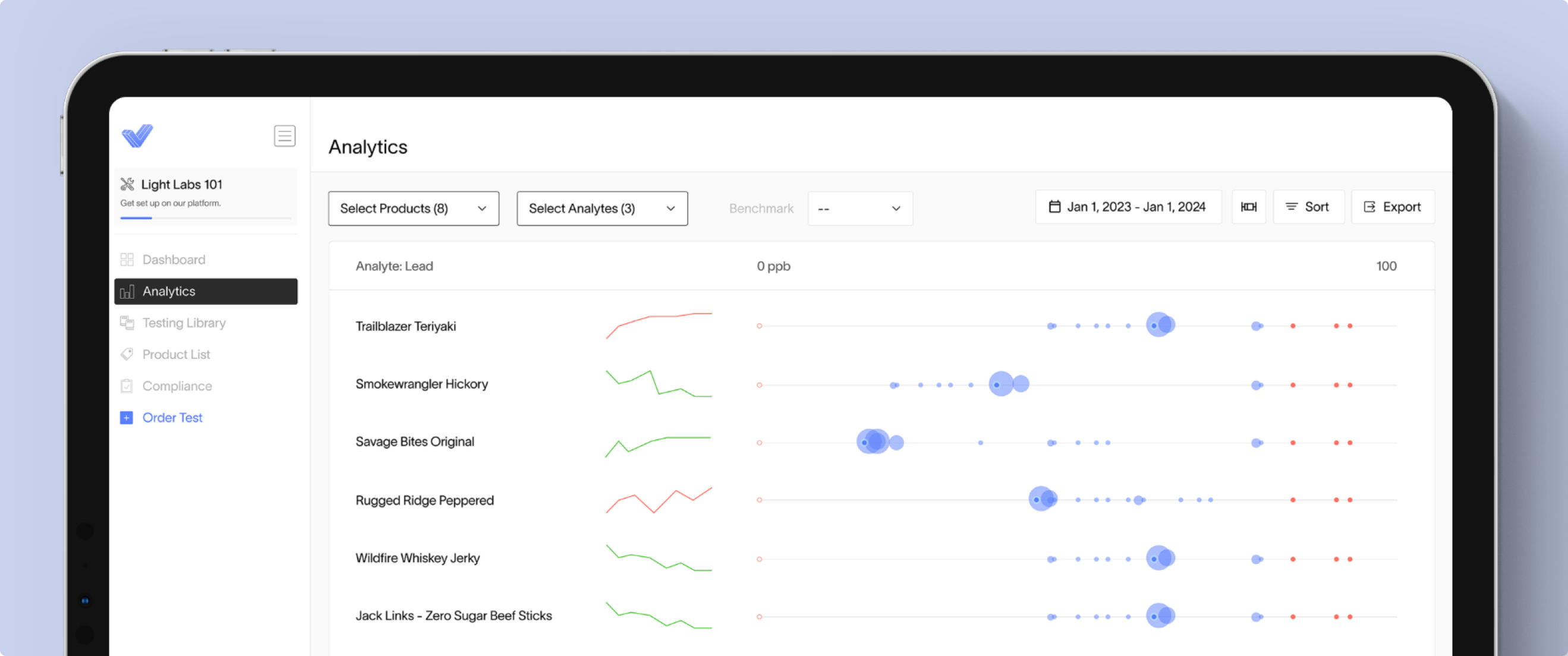1568x656 pixels.
Task: Click the Light Labs 101 setup progress bar
Action: (x=206, y=218)
